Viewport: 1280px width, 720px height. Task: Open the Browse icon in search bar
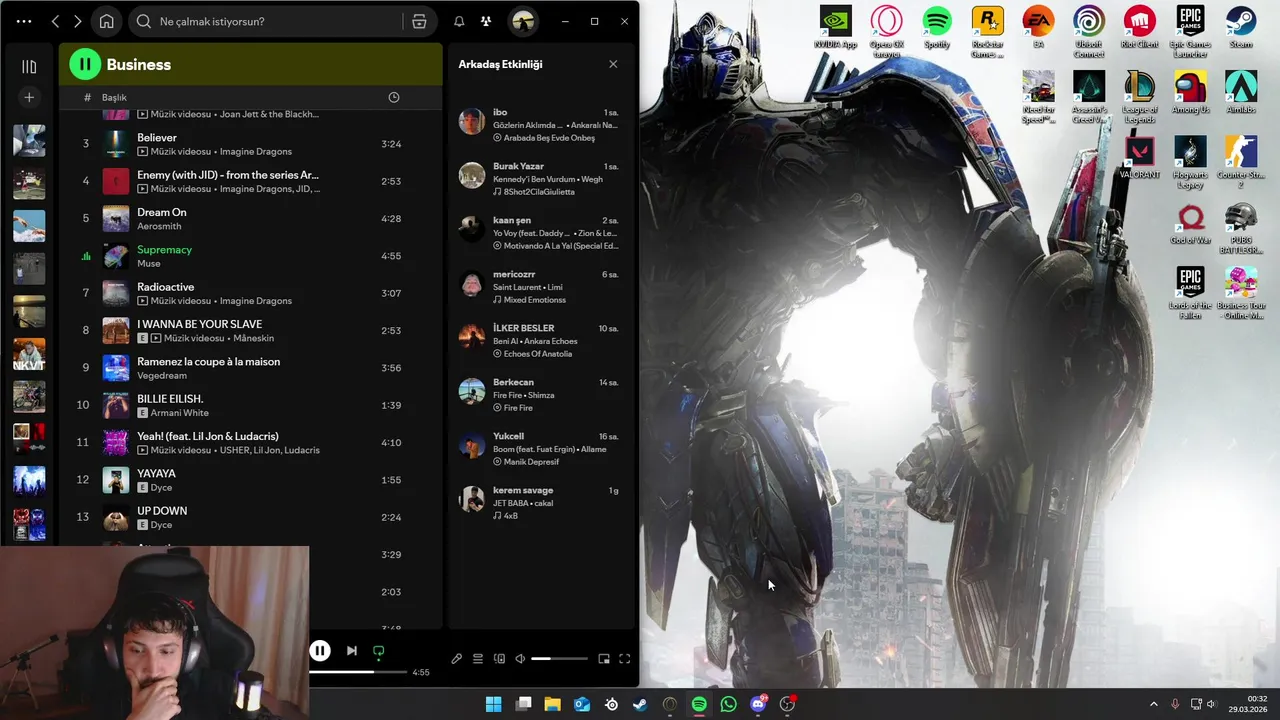419,21
